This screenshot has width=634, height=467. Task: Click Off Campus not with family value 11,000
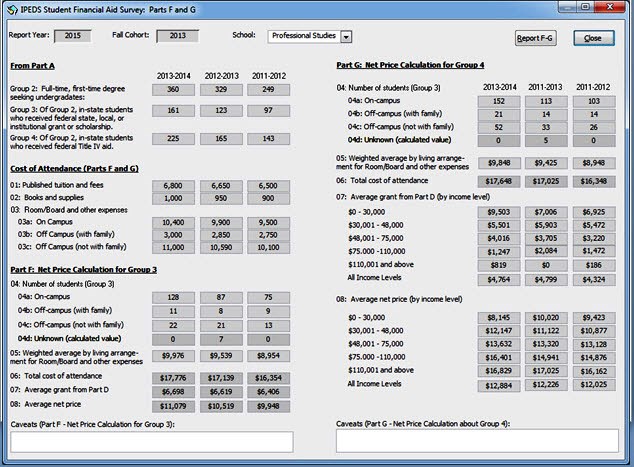pyautogui.click(x=173, y=248)
